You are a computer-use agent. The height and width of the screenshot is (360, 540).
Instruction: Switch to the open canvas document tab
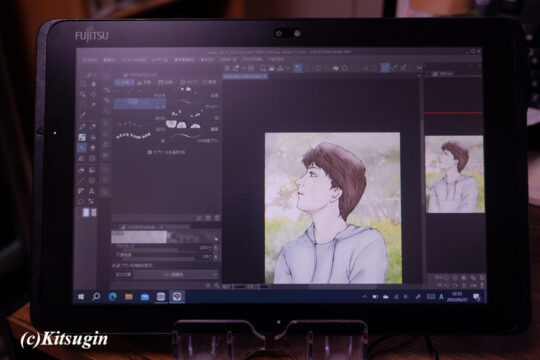click(x=245, y=76)
